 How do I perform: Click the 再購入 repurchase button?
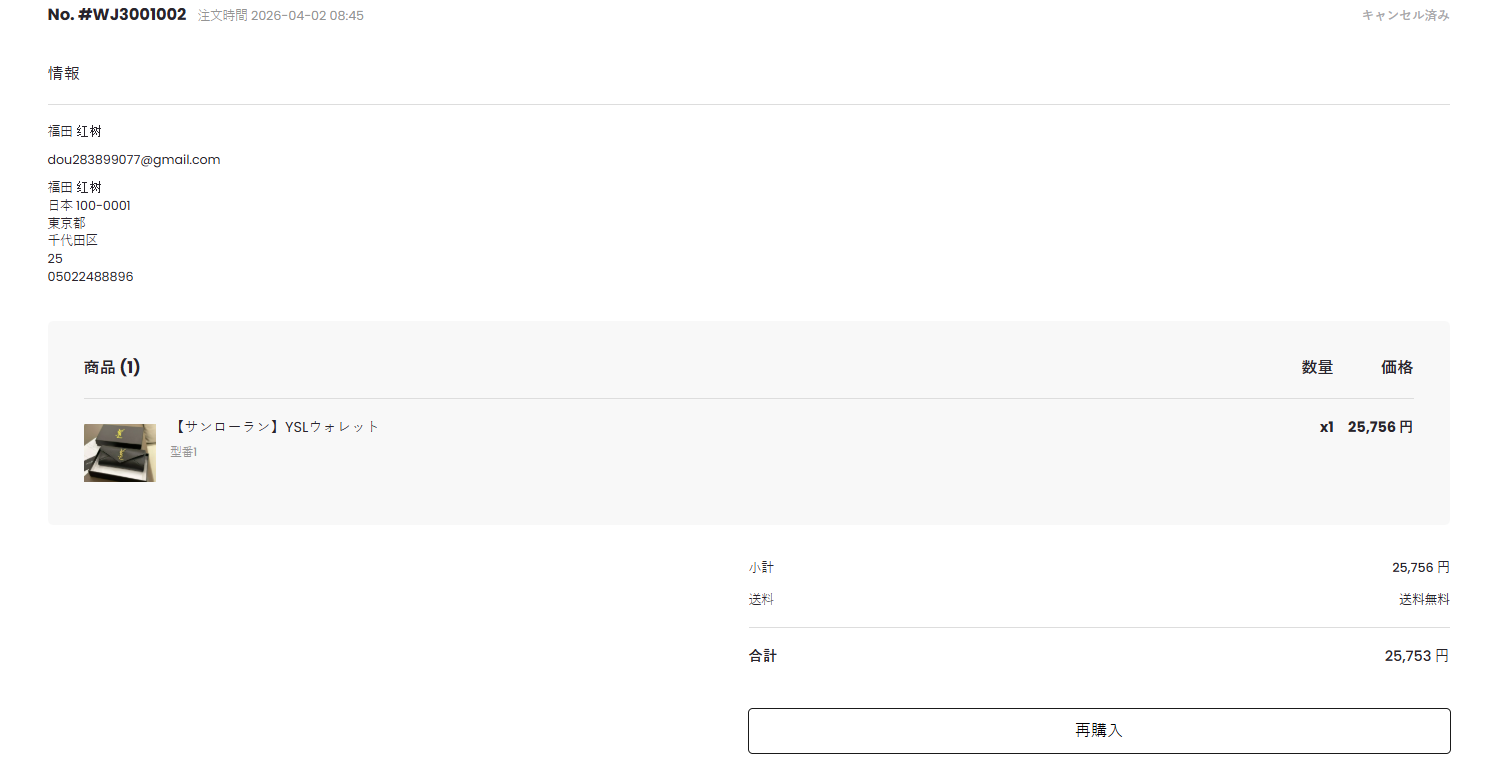point(1098,731)
